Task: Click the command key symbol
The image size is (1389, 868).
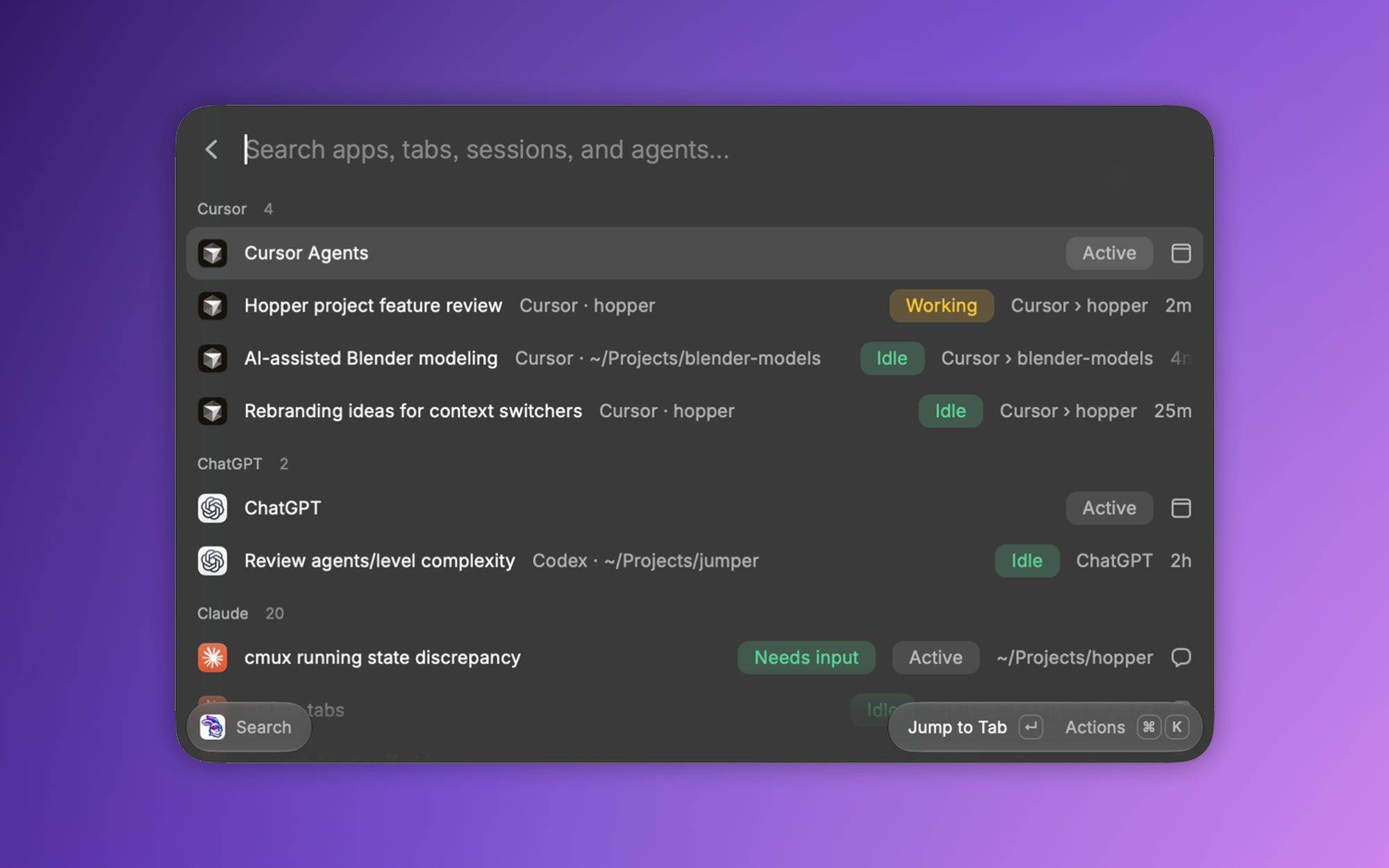Action: point(1149,727)
